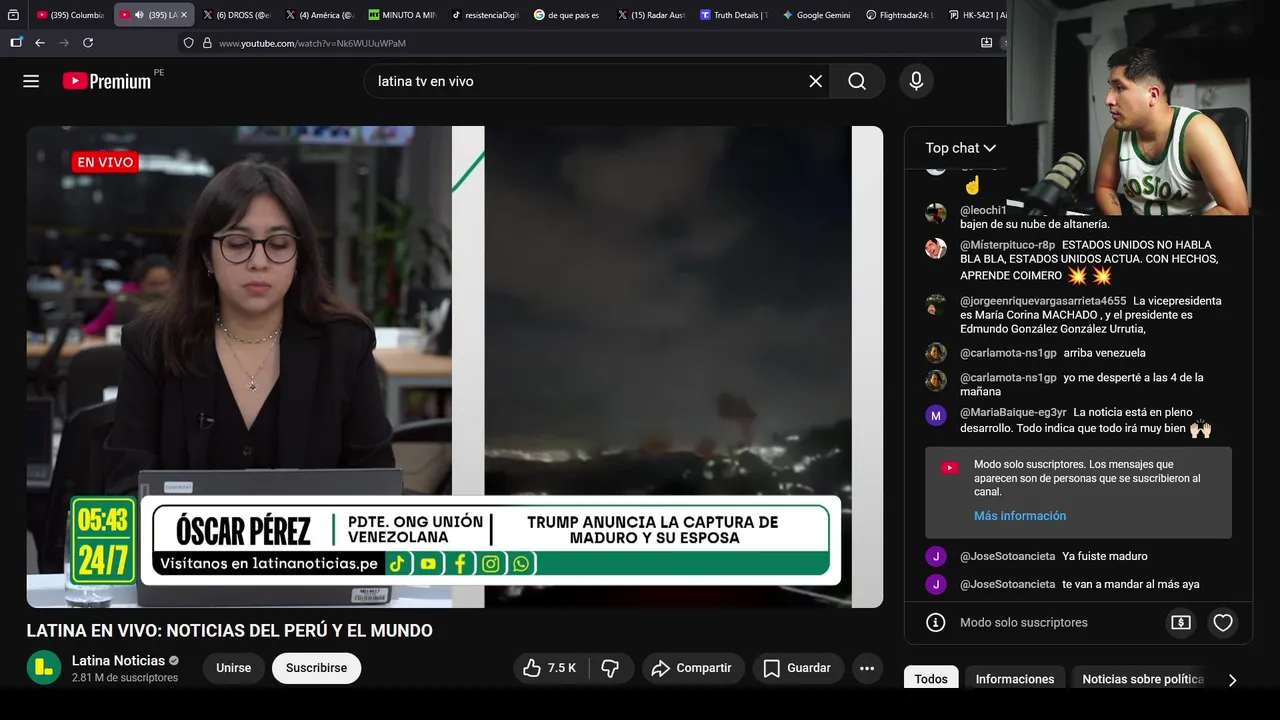Open more actions three-dot menu
The image size is (1280, 720).
(867, 668)
